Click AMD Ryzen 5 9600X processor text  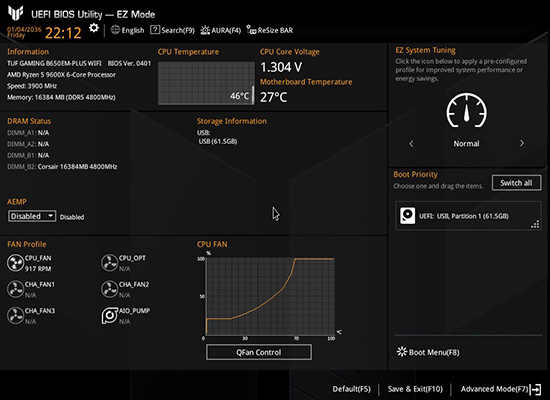[x=61, y=74]
